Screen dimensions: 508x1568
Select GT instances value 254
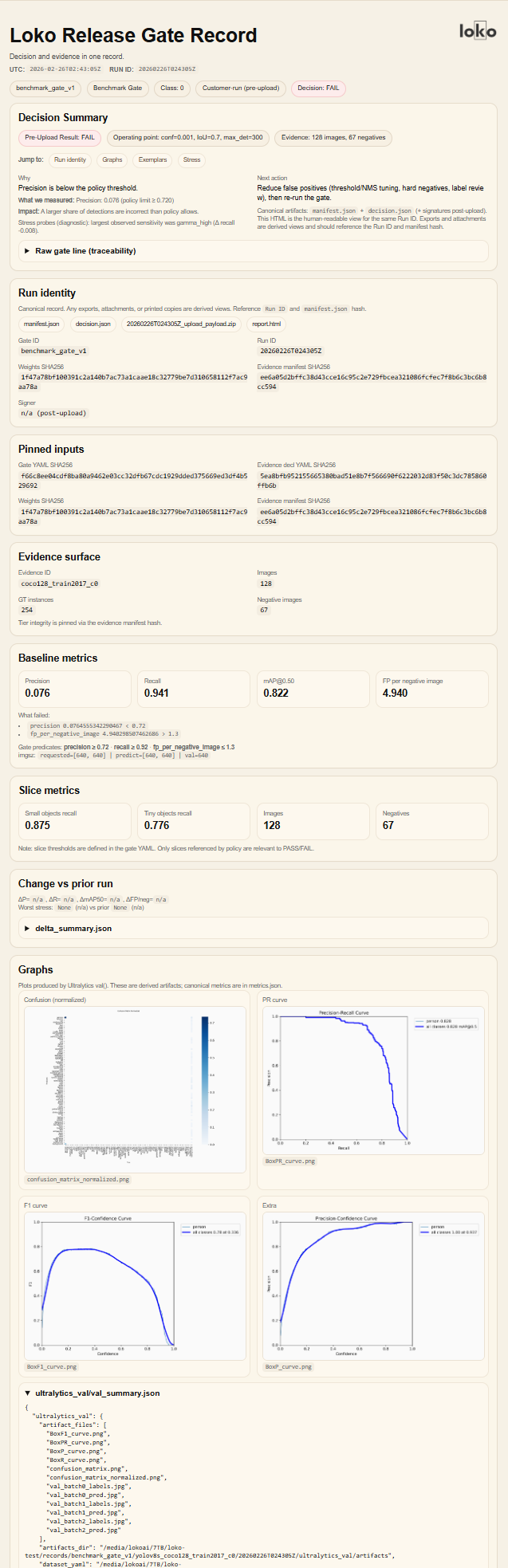pyautogui.click(x=27, y=609)
